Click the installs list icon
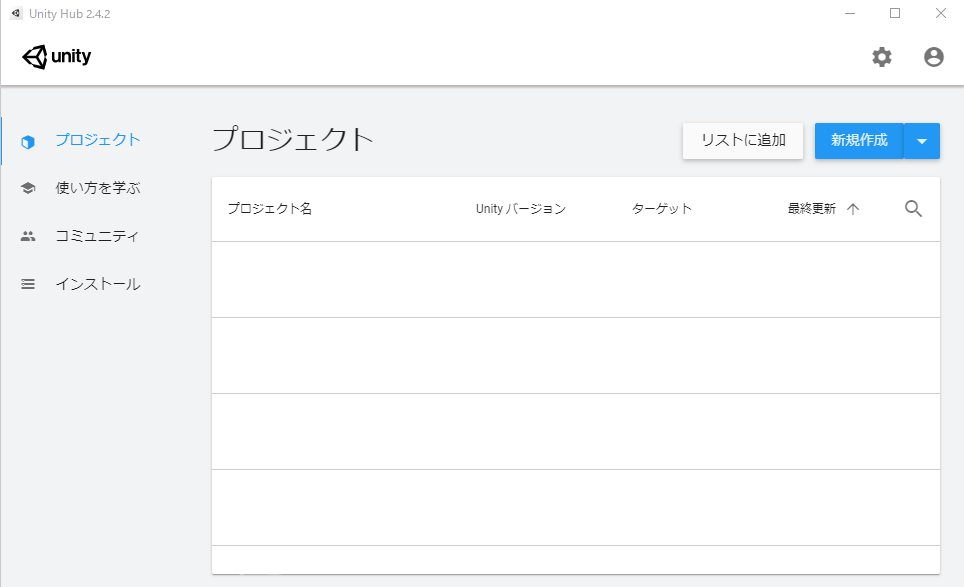 (x=28, y=284)
